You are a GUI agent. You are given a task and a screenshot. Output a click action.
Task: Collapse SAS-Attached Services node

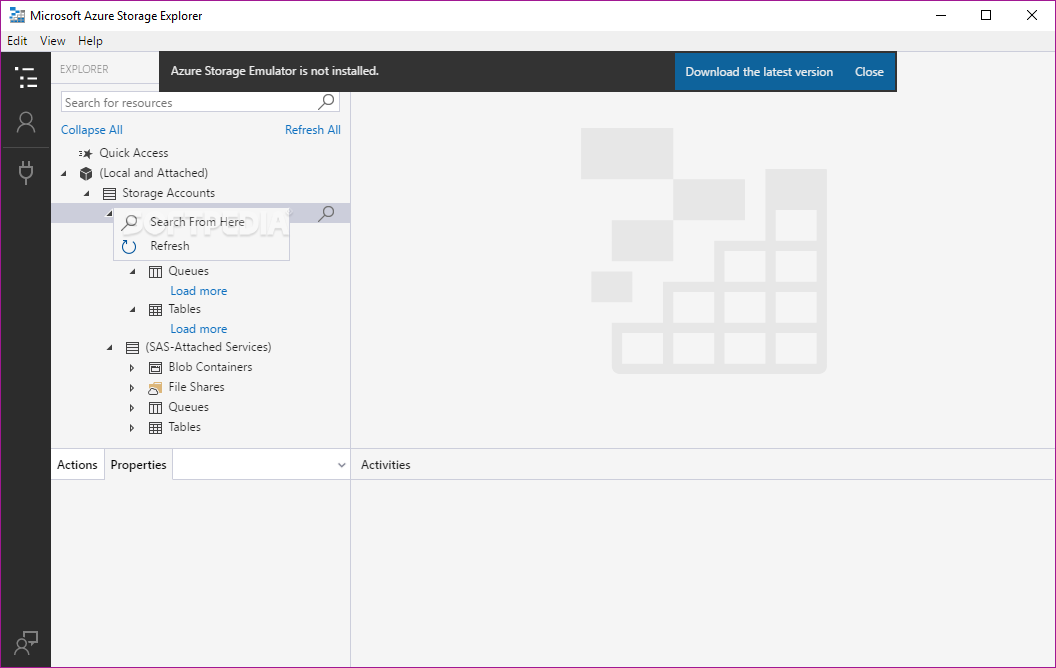pos(110,348)
